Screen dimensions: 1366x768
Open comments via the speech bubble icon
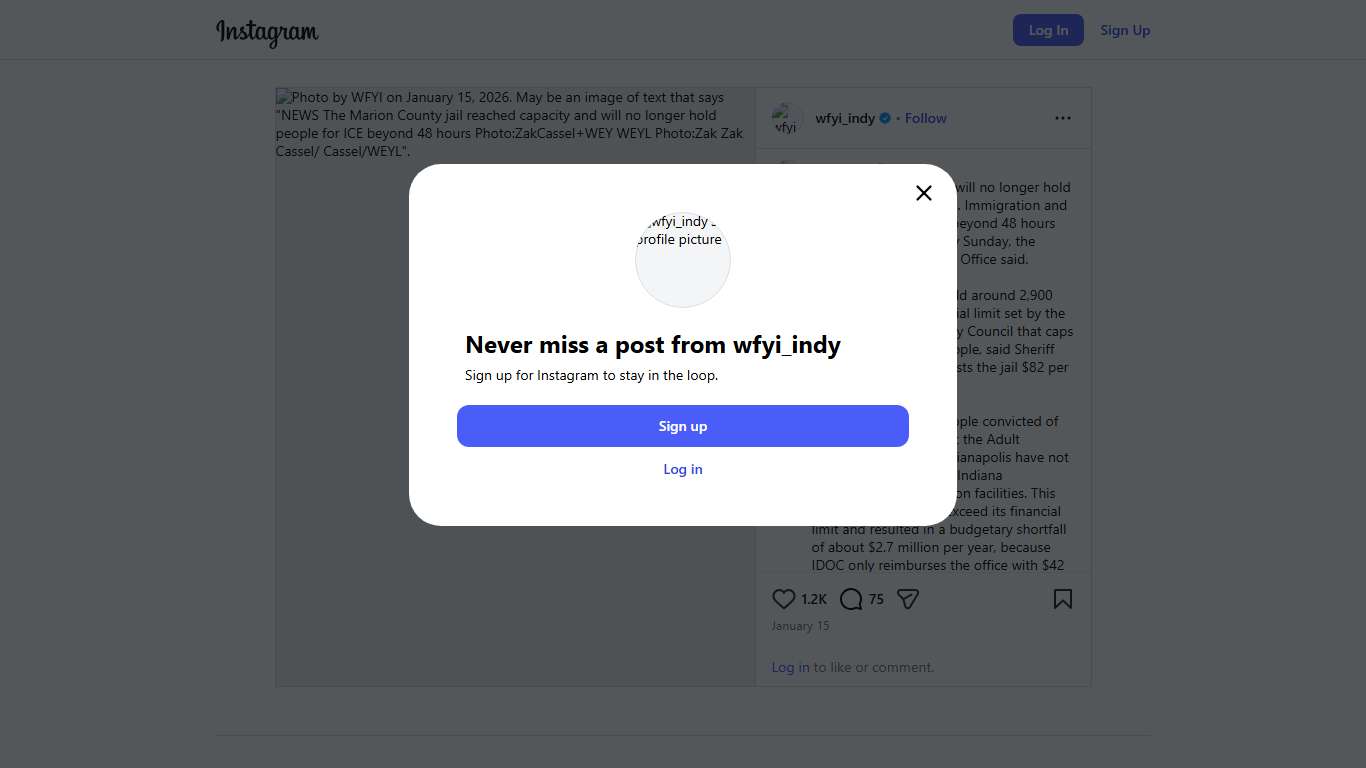click(x=851, y=599)
